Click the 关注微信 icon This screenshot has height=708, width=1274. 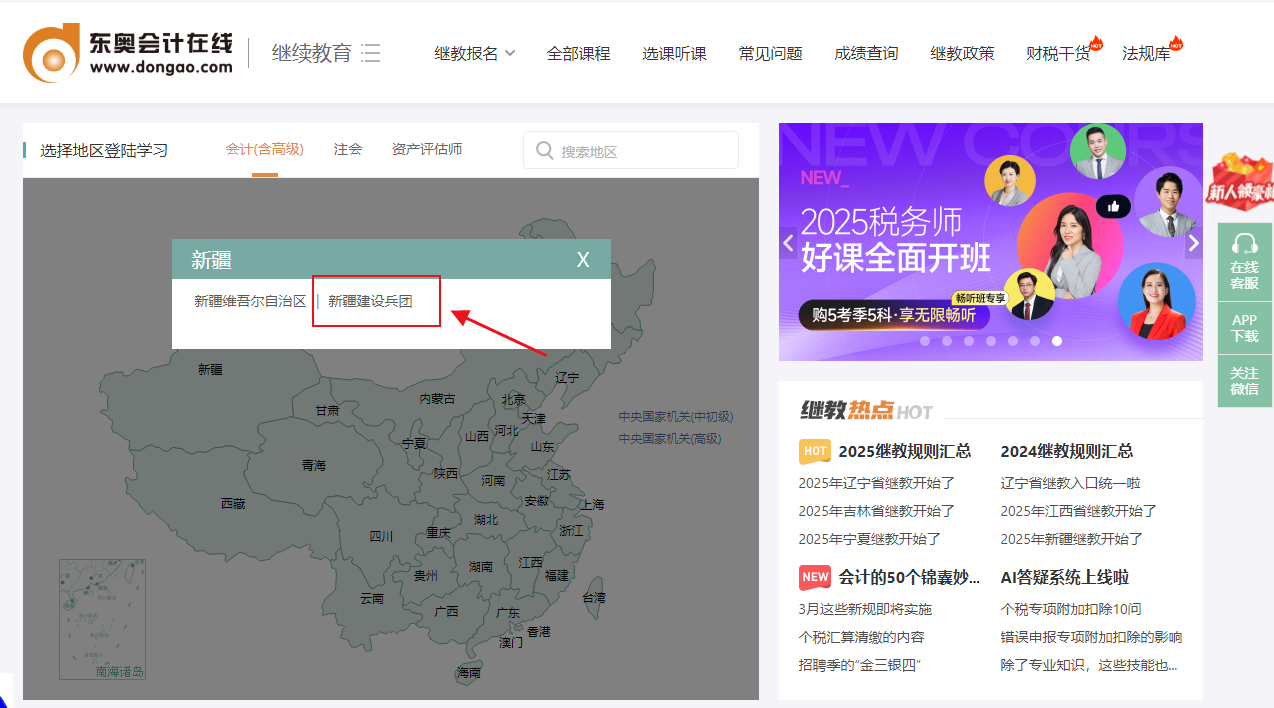click(x=1244, y=380)
